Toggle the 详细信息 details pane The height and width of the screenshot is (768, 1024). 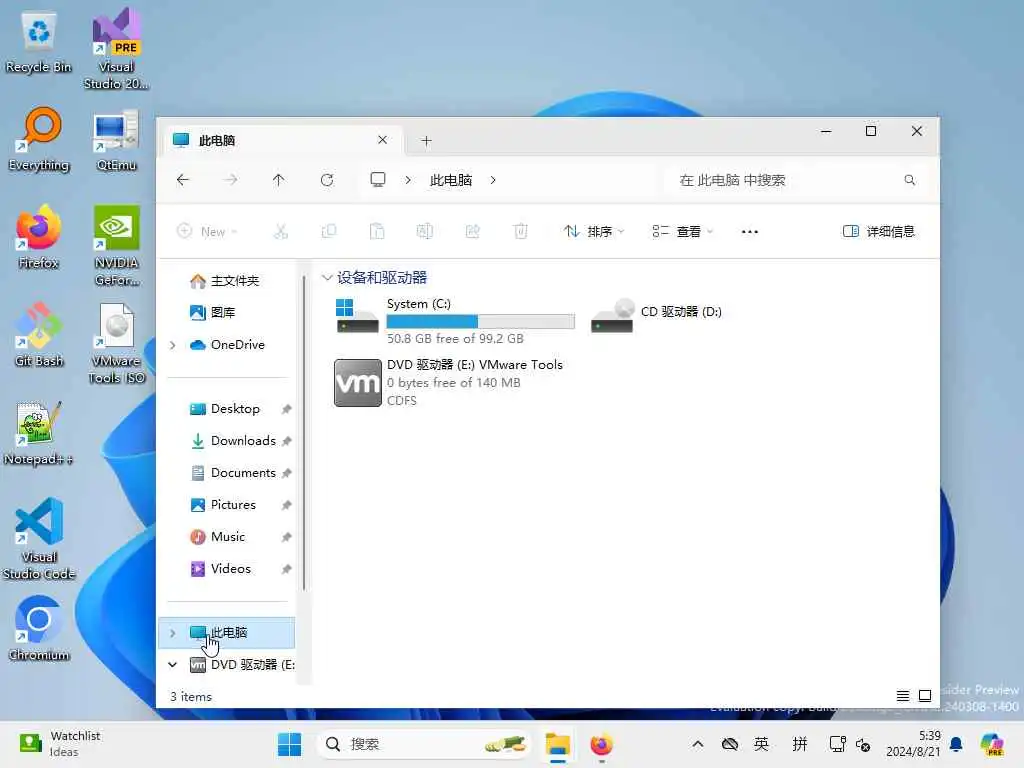[878, 231]
